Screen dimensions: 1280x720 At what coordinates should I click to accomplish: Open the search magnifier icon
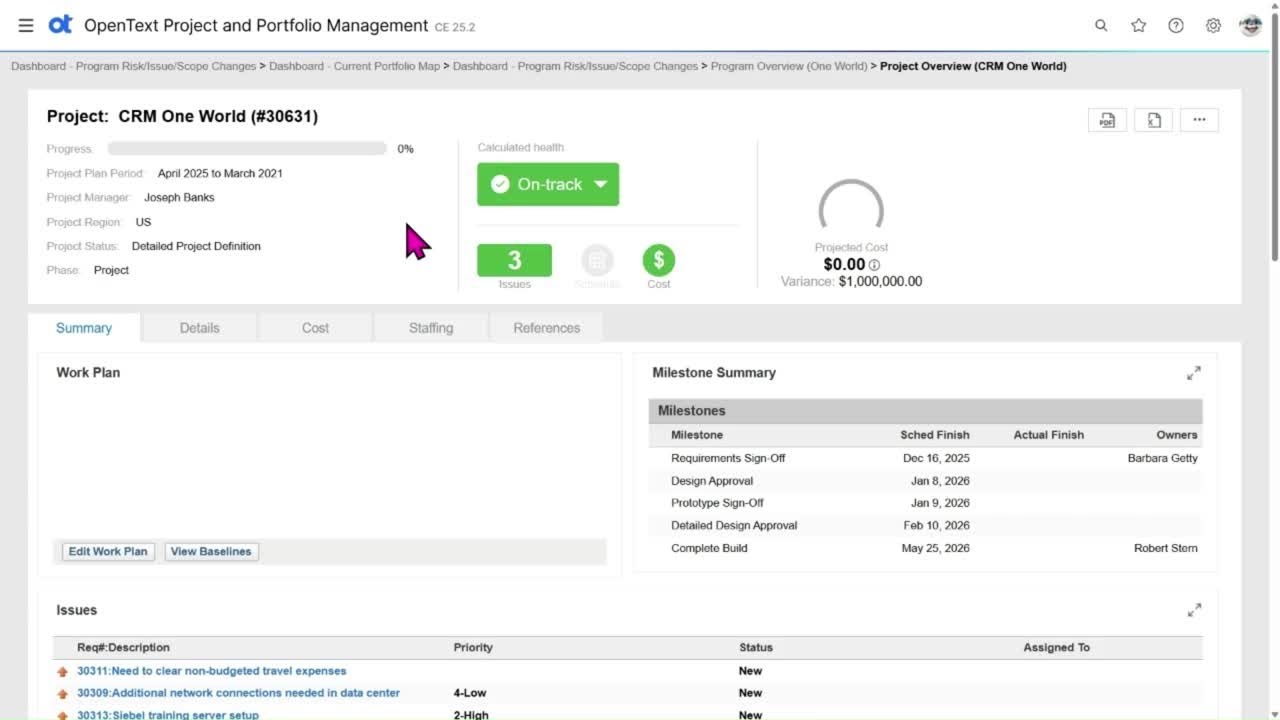pos(1101,26)
